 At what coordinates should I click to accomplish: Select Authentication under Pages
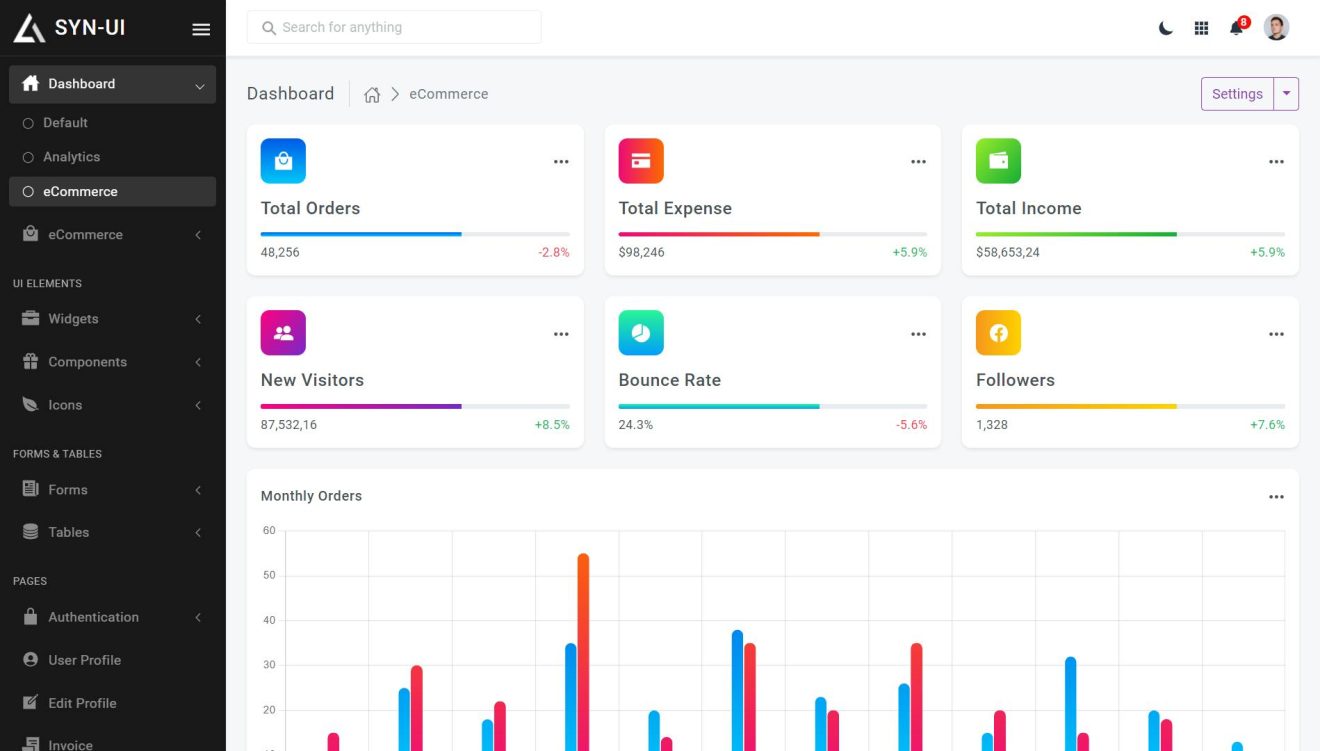95,617
